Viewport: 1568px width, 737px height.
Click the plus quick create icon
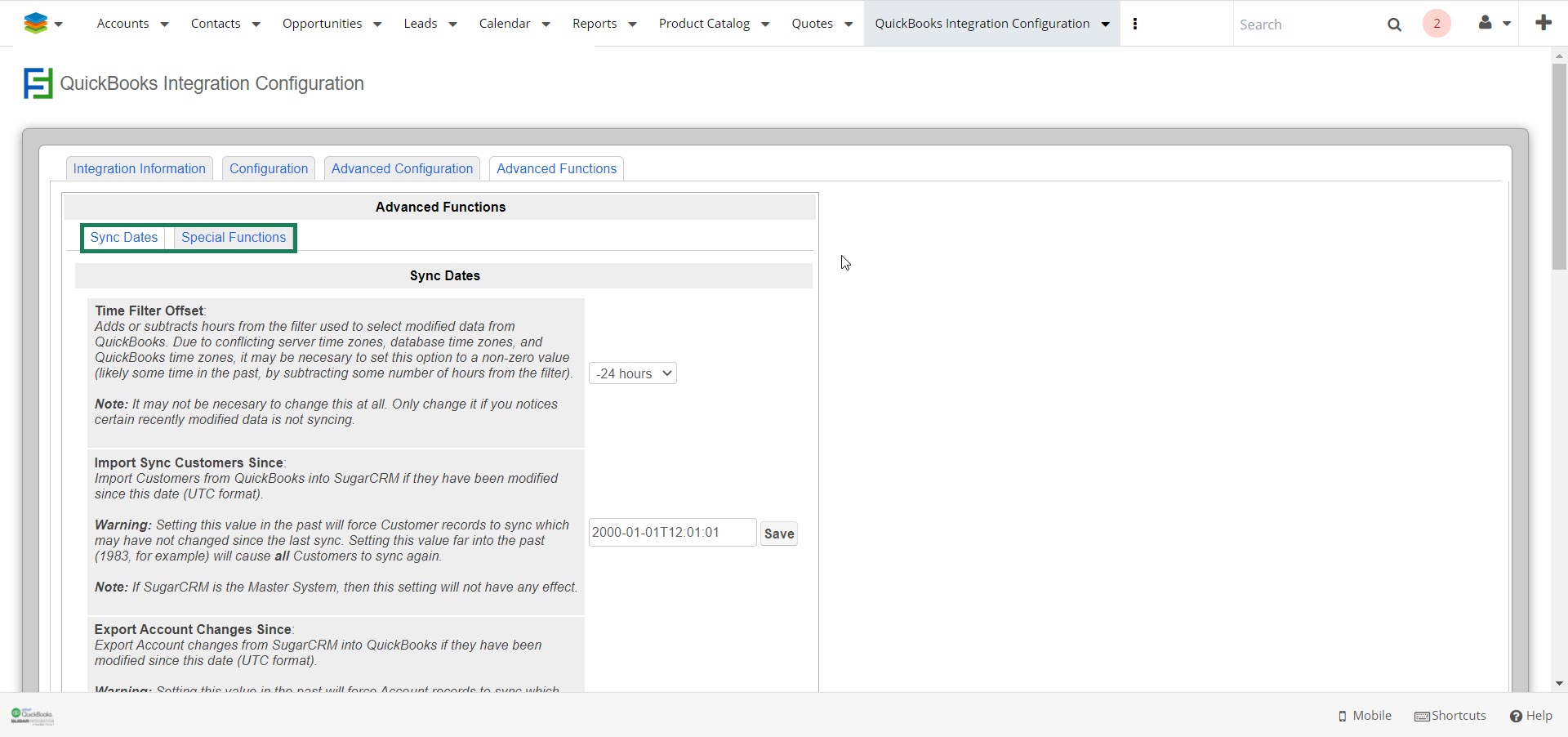pos(1543,23)
